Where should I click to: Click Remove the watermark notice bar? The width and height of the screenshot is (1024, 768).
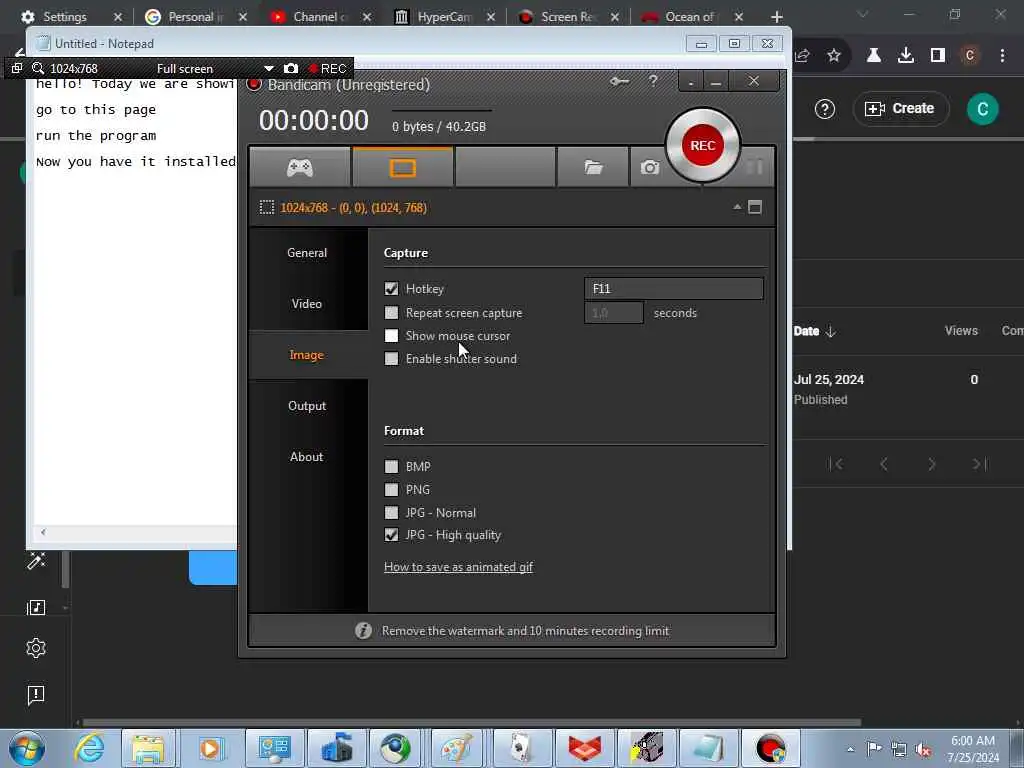click(x=512, y=630)
